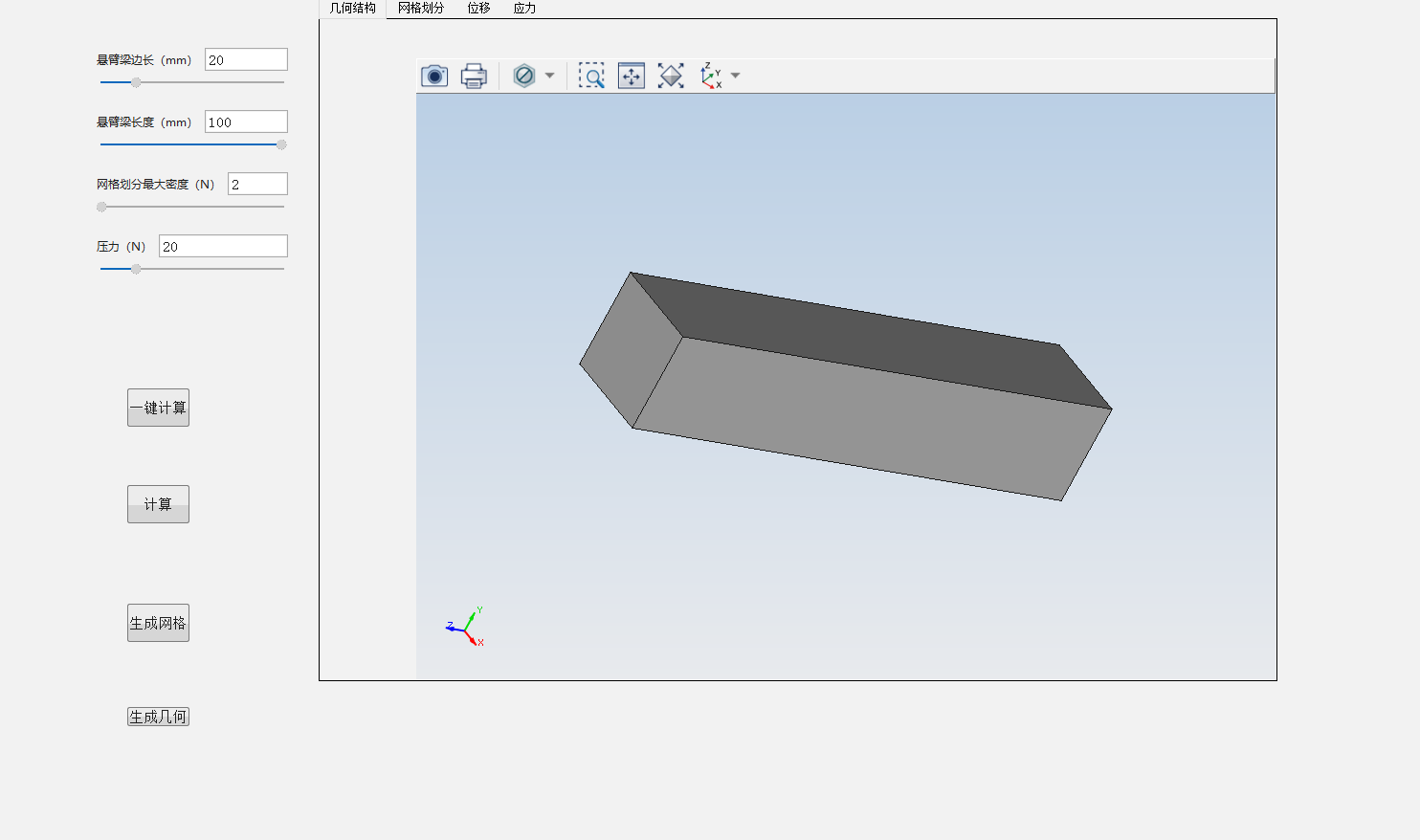Click the fit-all zoom extents icon
The height and width of the screenshot is (840, 1420).
pos(671,76)
